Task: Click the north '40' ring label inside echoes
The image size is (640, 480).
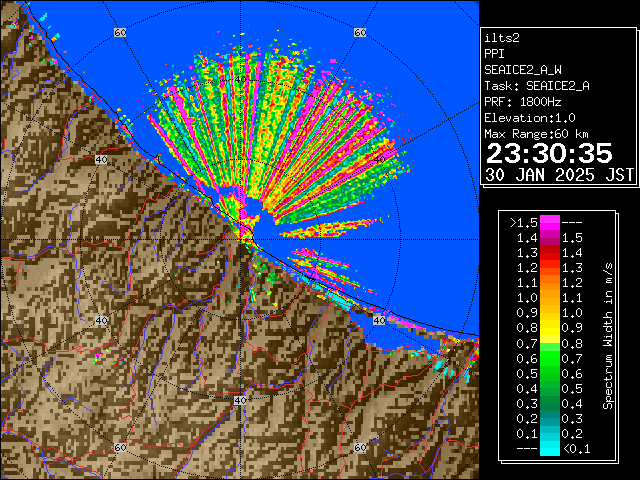Action: click(x=240, y=80)
